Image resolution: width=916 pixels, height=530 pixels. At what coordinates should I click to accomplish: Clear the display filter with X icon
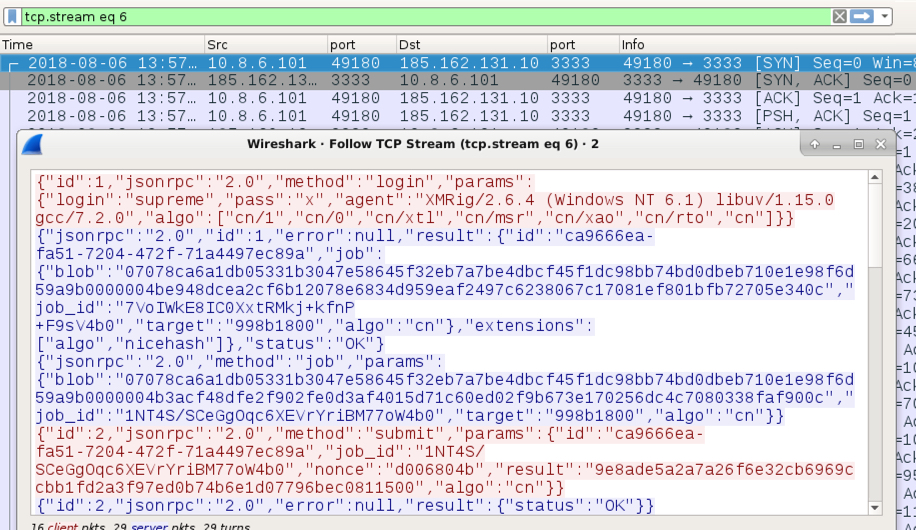(839, 16)
